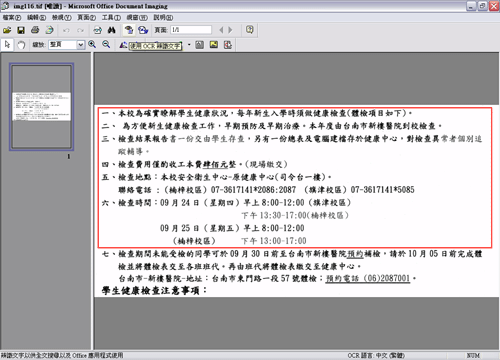Open the 視窗(W) menu
Image resolution: width=500 pixels, height=360 pixels.
(x=137, y=18)
